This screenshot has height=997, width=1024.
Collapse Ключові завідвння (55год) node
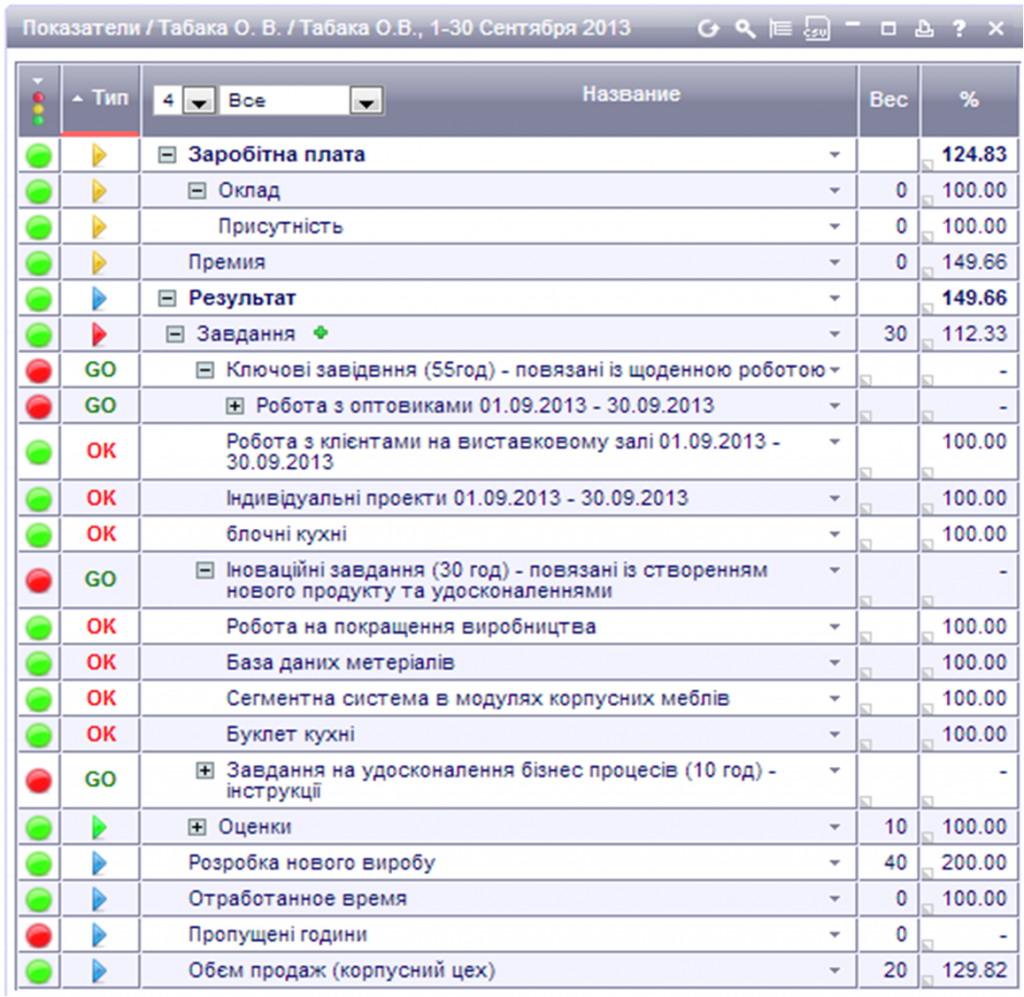coord(204,370)
